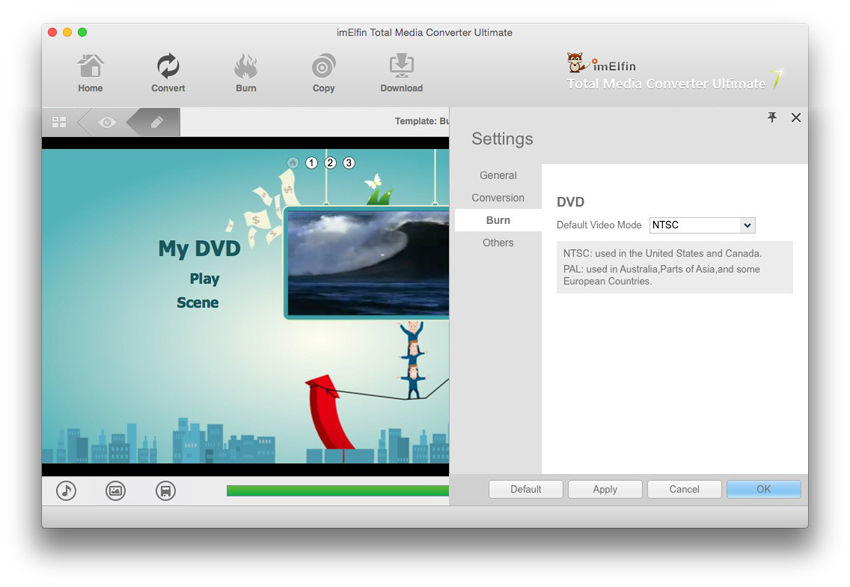The height and width of the screenshot is (587, 850).
Task: Open the Conversion settings tab
Action: [x=498, y=198]
